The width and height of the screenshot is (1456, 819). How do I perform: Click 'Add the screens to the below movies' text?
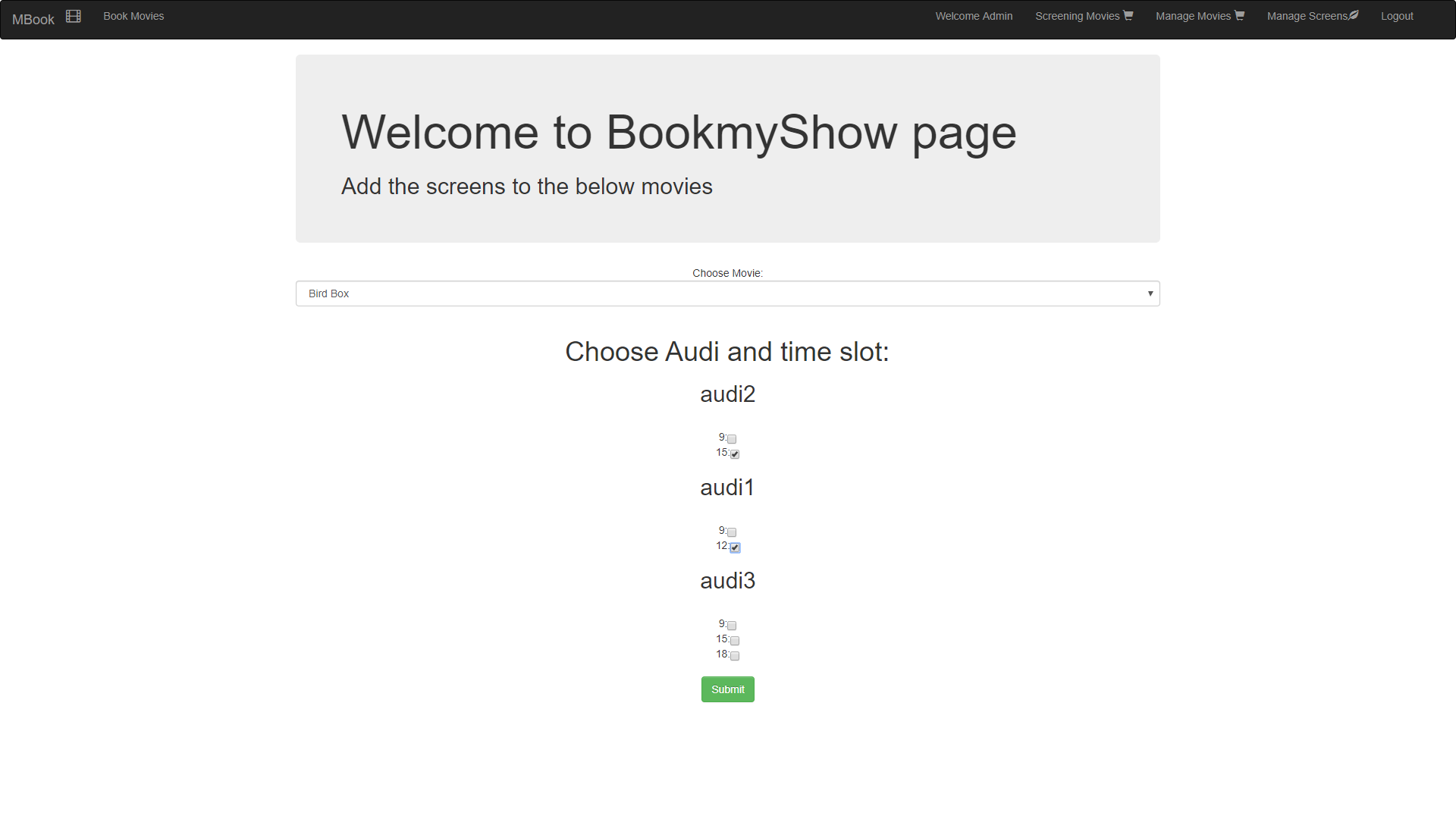[x=527, y=187]
